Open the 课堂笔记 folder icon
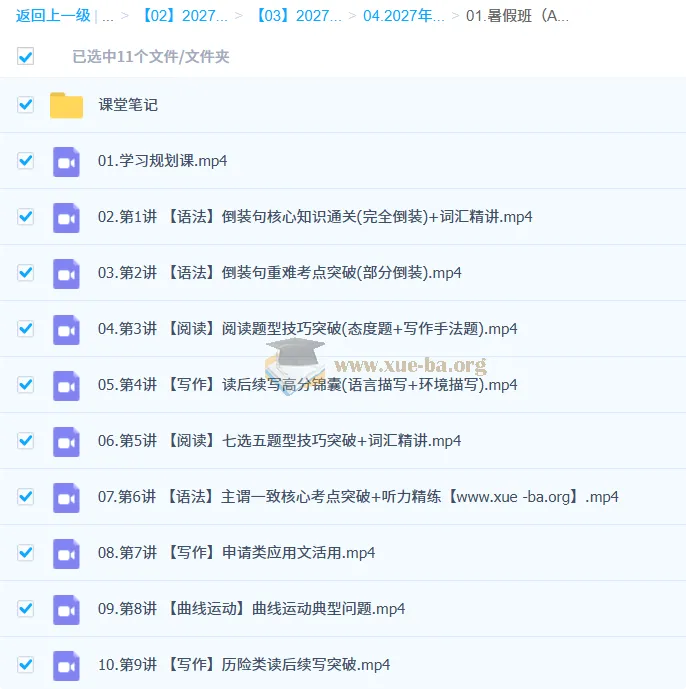Image resolution: width=686 pixels, height=689 pixels. 66,105
